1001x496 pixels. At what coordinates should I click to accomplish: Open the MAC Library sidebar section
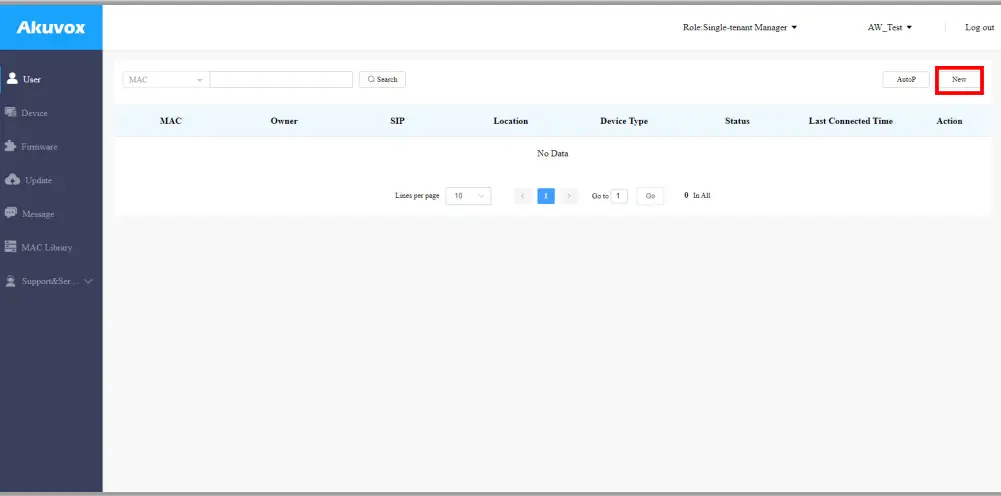point(51,248)
